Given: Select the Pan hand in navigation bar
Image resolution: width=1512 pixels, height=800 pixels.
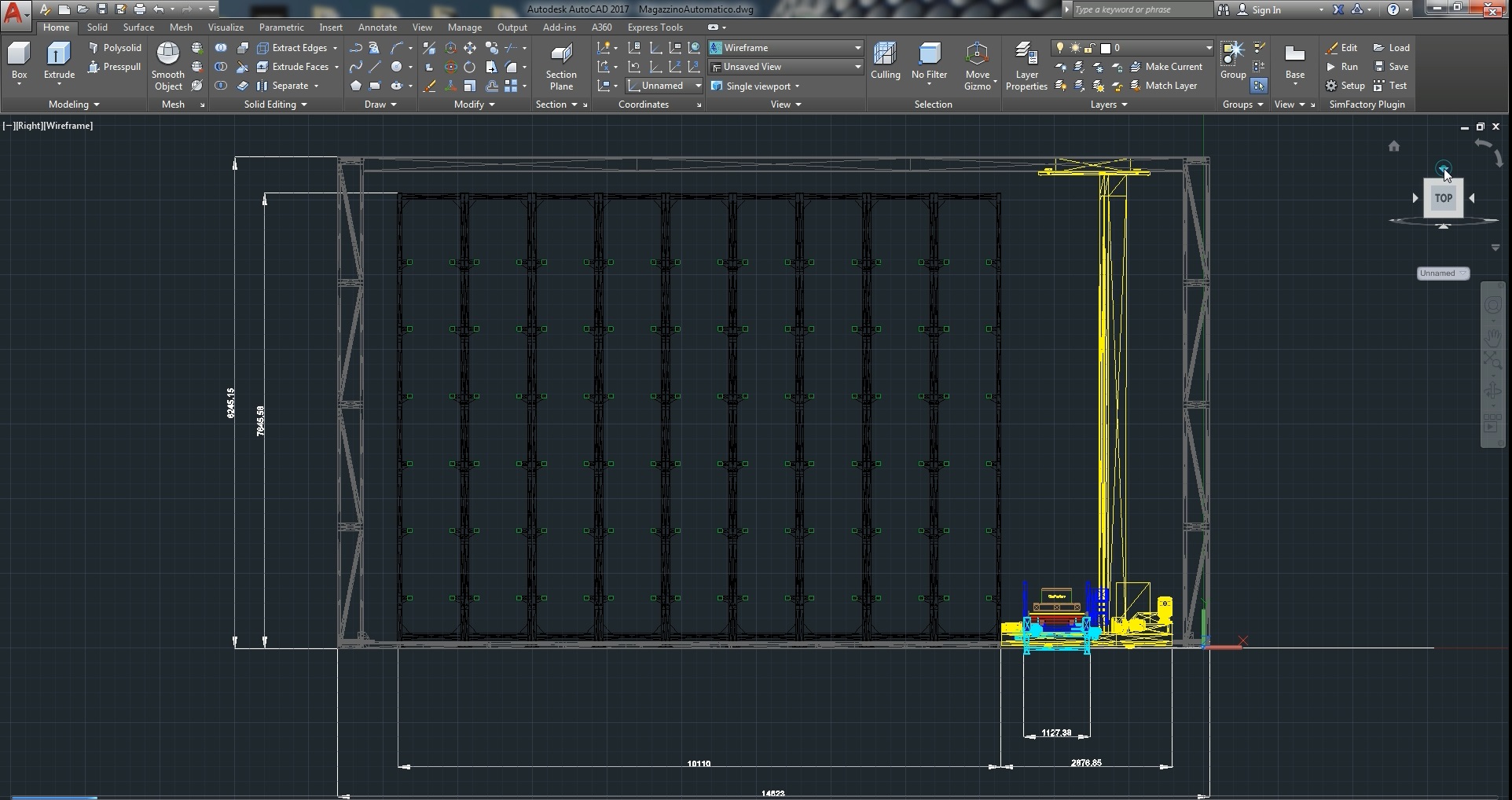Looking at the screenshot, I should click(x=1492, y=336).
